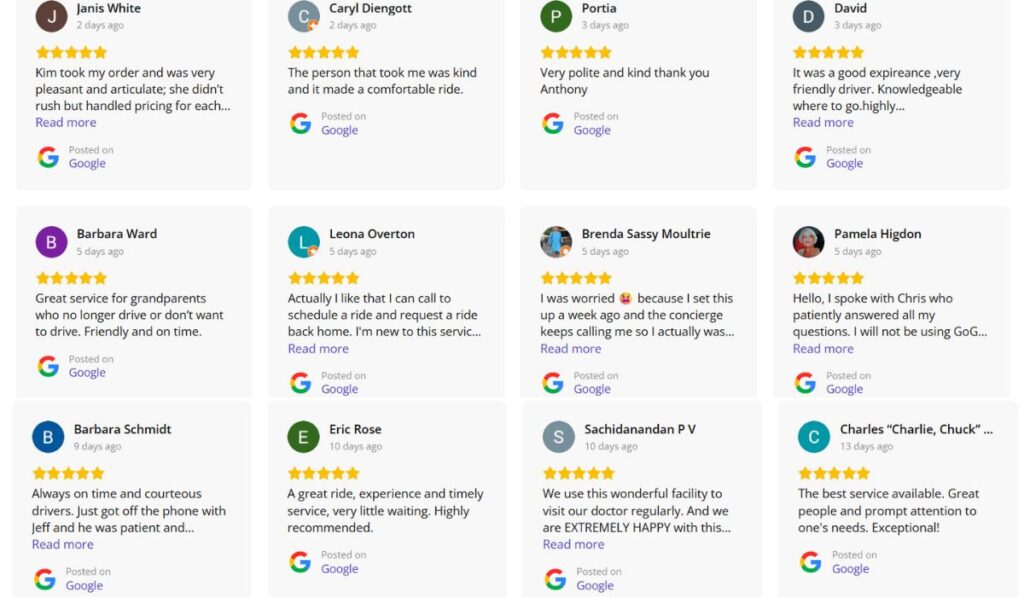Expand David's review using Read more
The height and width of the screenshot is (597, 1024).
point(823,123)
